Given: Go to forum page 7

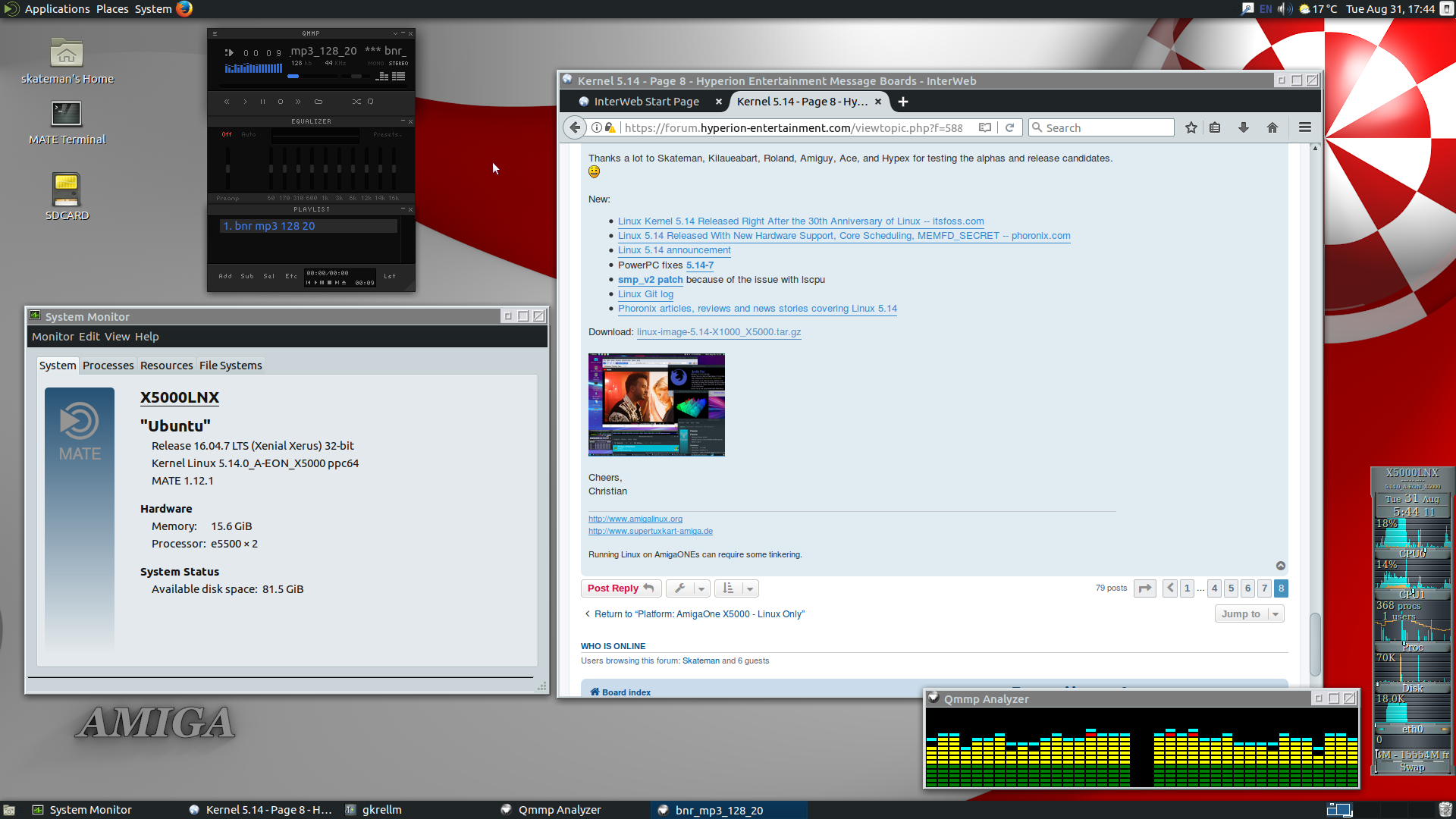Looking at the screenshot, I should [1264, 588].
